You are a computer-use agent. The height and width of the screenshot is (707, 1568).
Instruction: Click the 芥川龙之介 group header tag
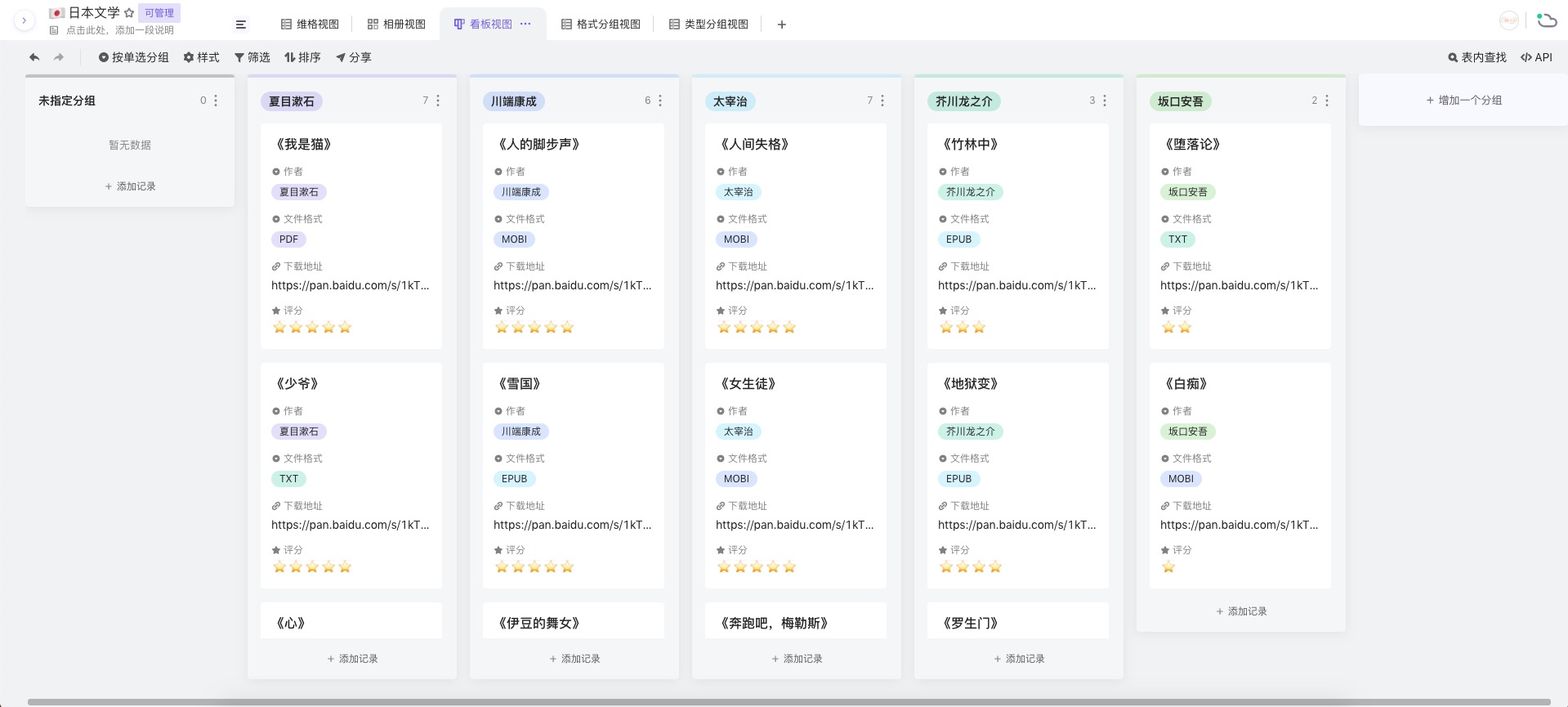[x=964, y=101]
